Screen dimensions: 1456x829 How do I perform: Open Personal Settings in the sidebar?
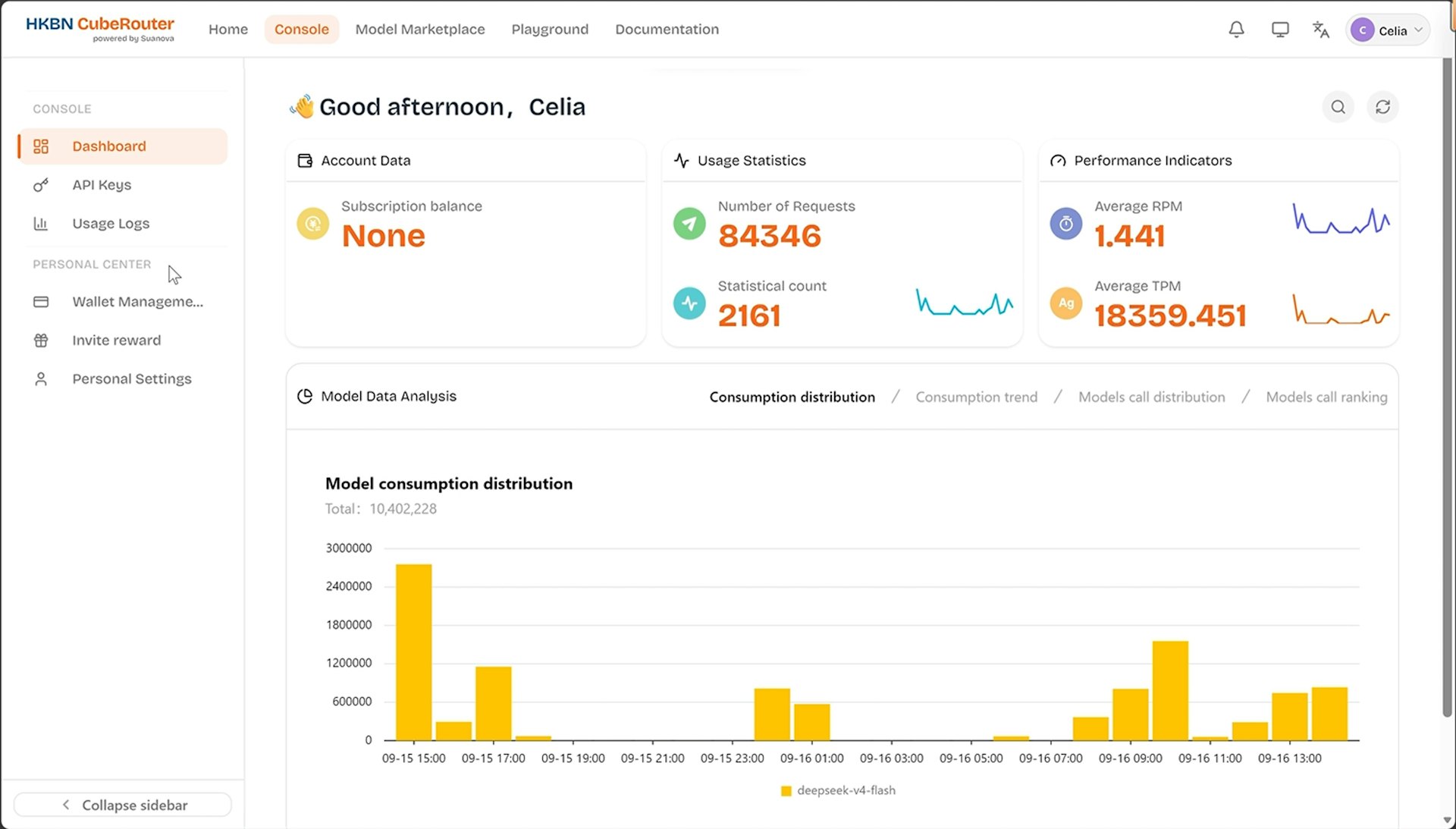click(121, 379)
